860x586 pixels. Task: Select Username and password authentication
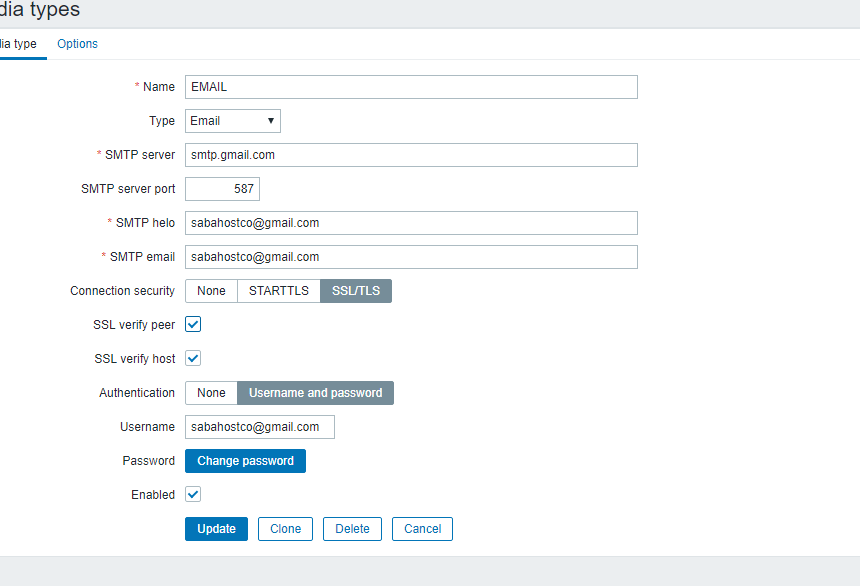315,393
